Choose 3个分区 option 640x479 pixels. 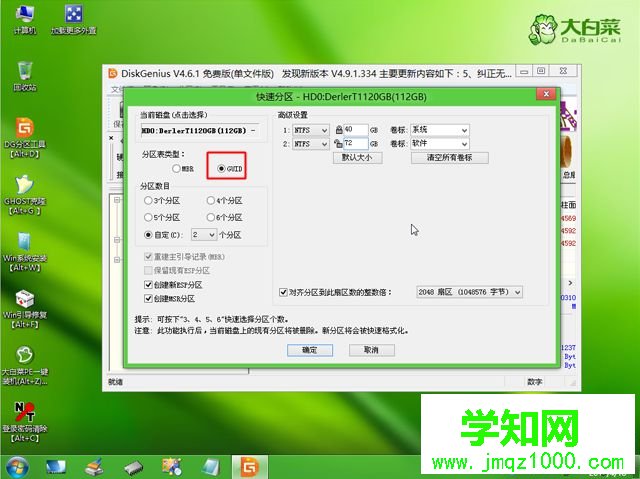coord(162,201)
